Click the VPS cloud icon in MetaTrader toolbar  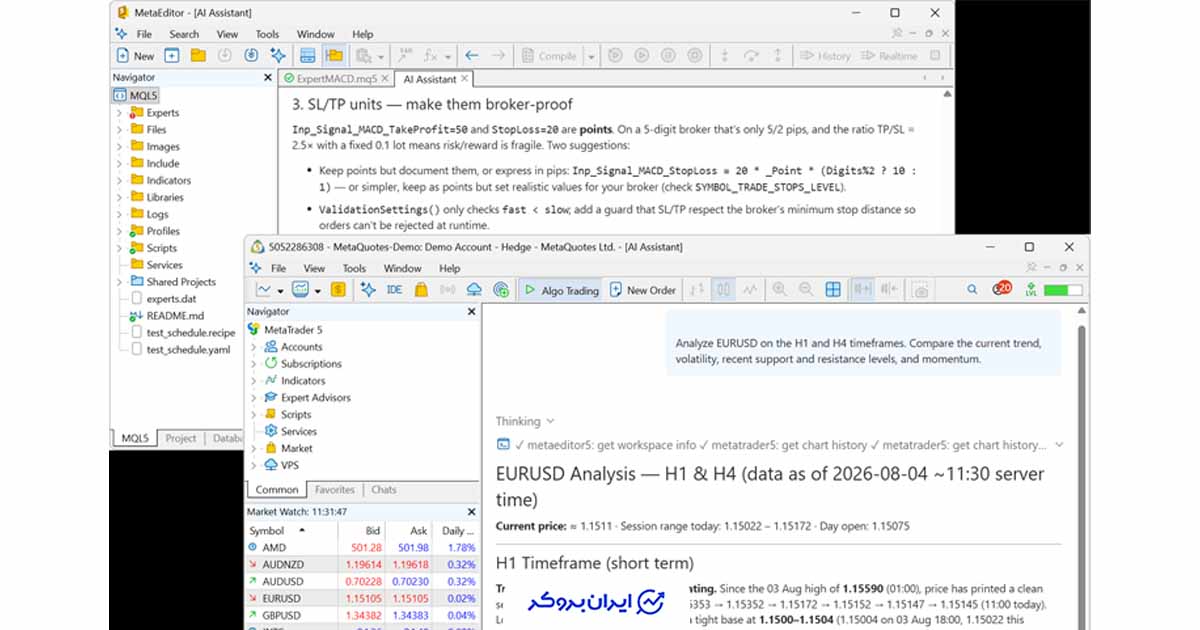[474, 290]
